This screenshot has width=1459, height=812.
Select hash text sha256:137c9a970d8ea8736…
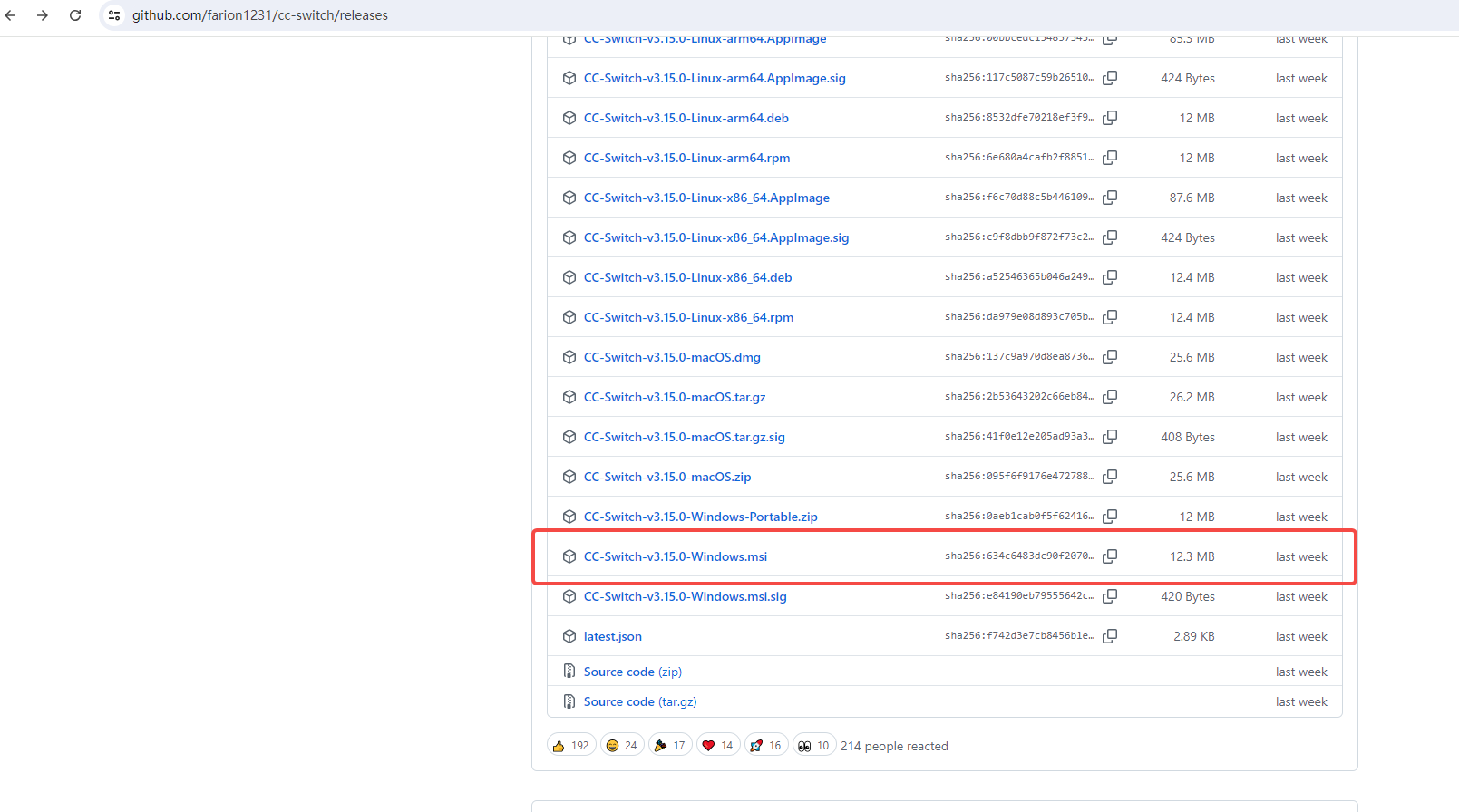tap(1019, 357)
